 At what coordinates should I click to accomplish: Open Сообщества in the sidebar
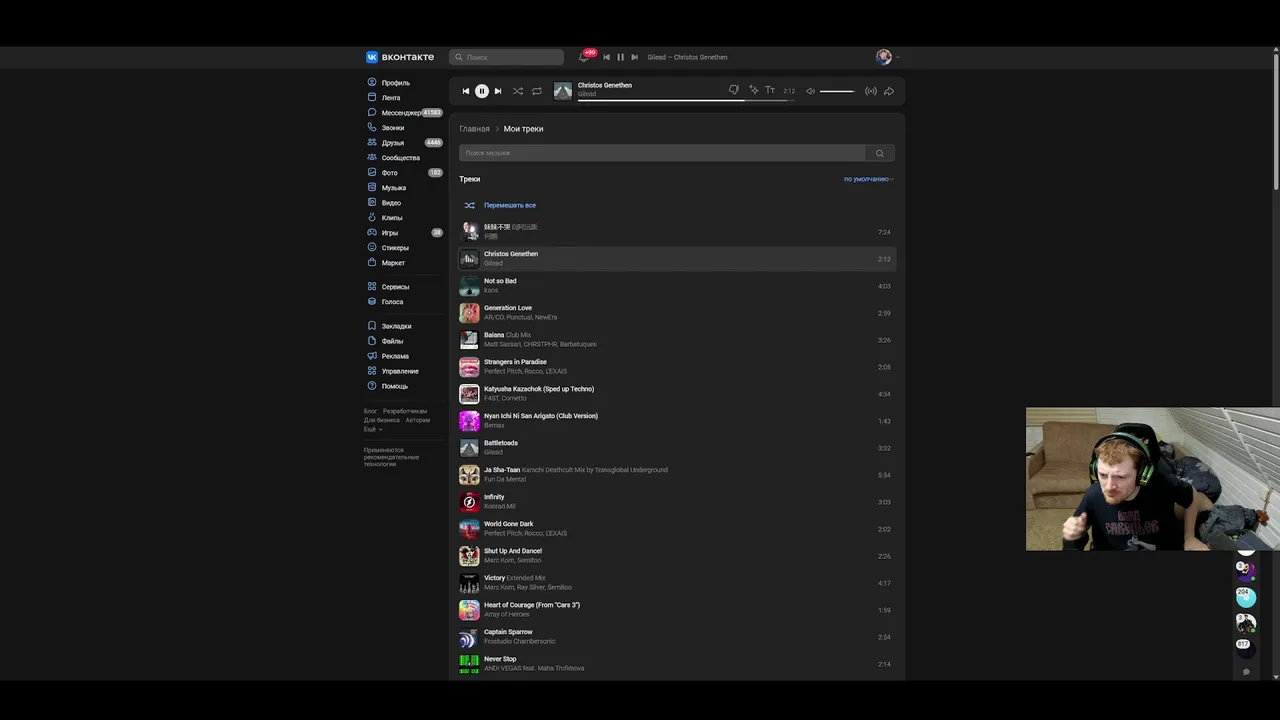(400, 158)
